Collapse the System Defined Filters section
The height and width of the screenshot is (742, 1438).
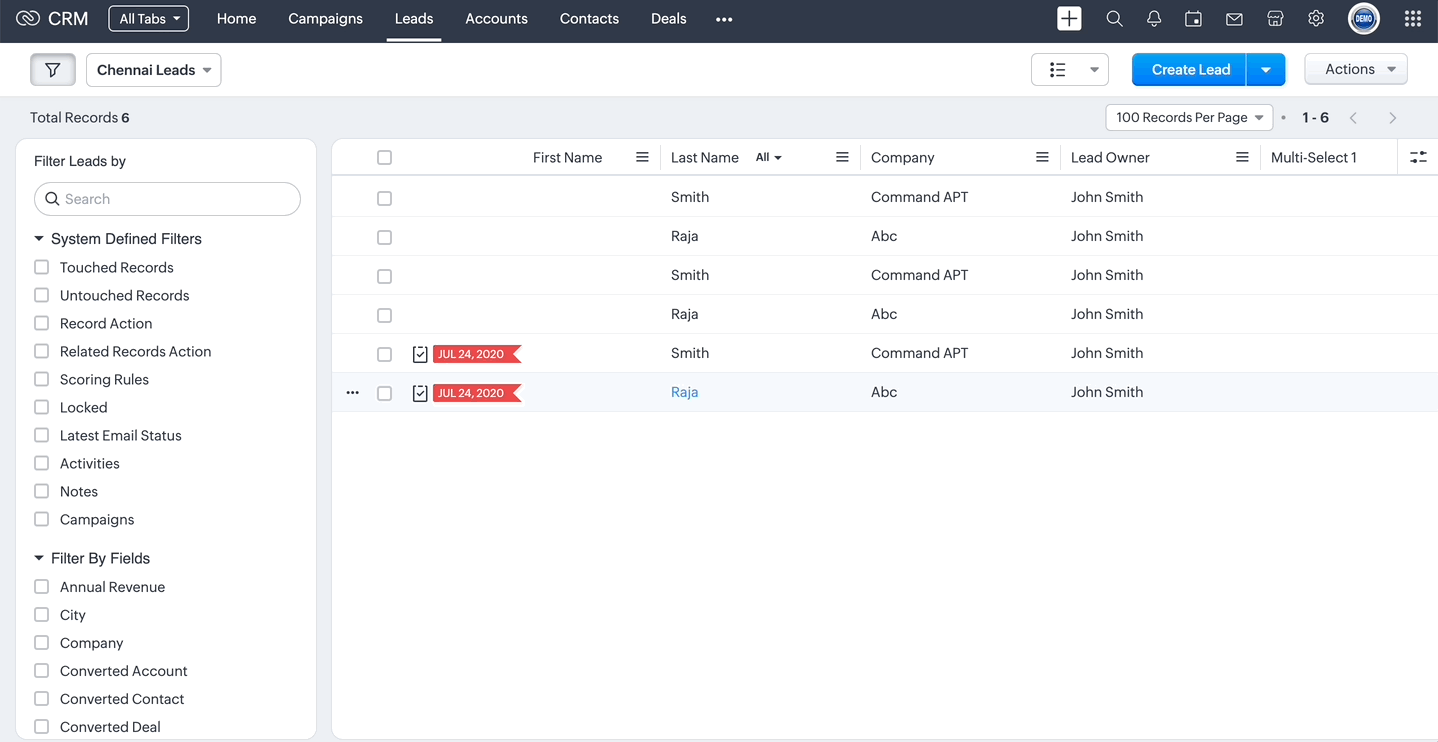coord(39,239)
